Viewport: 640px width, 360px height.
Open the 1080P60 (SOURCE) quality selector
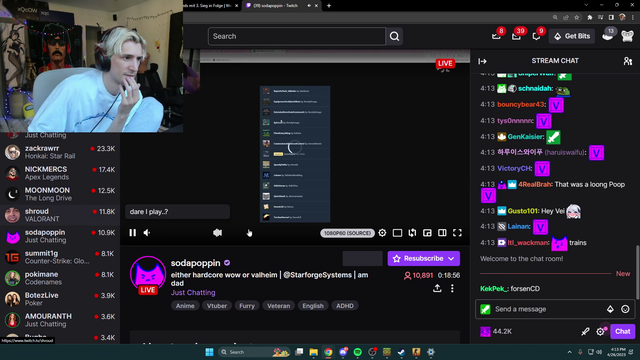(347, 233)
